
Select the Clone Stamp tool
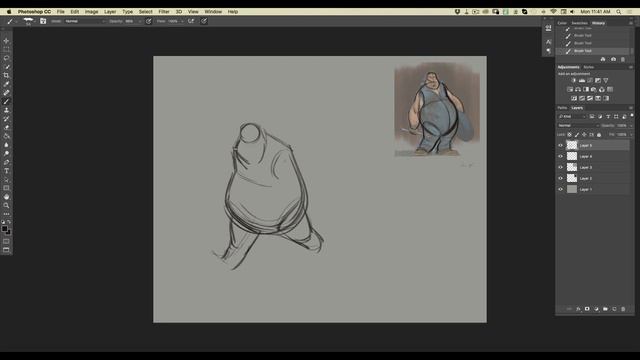[6, 110]
